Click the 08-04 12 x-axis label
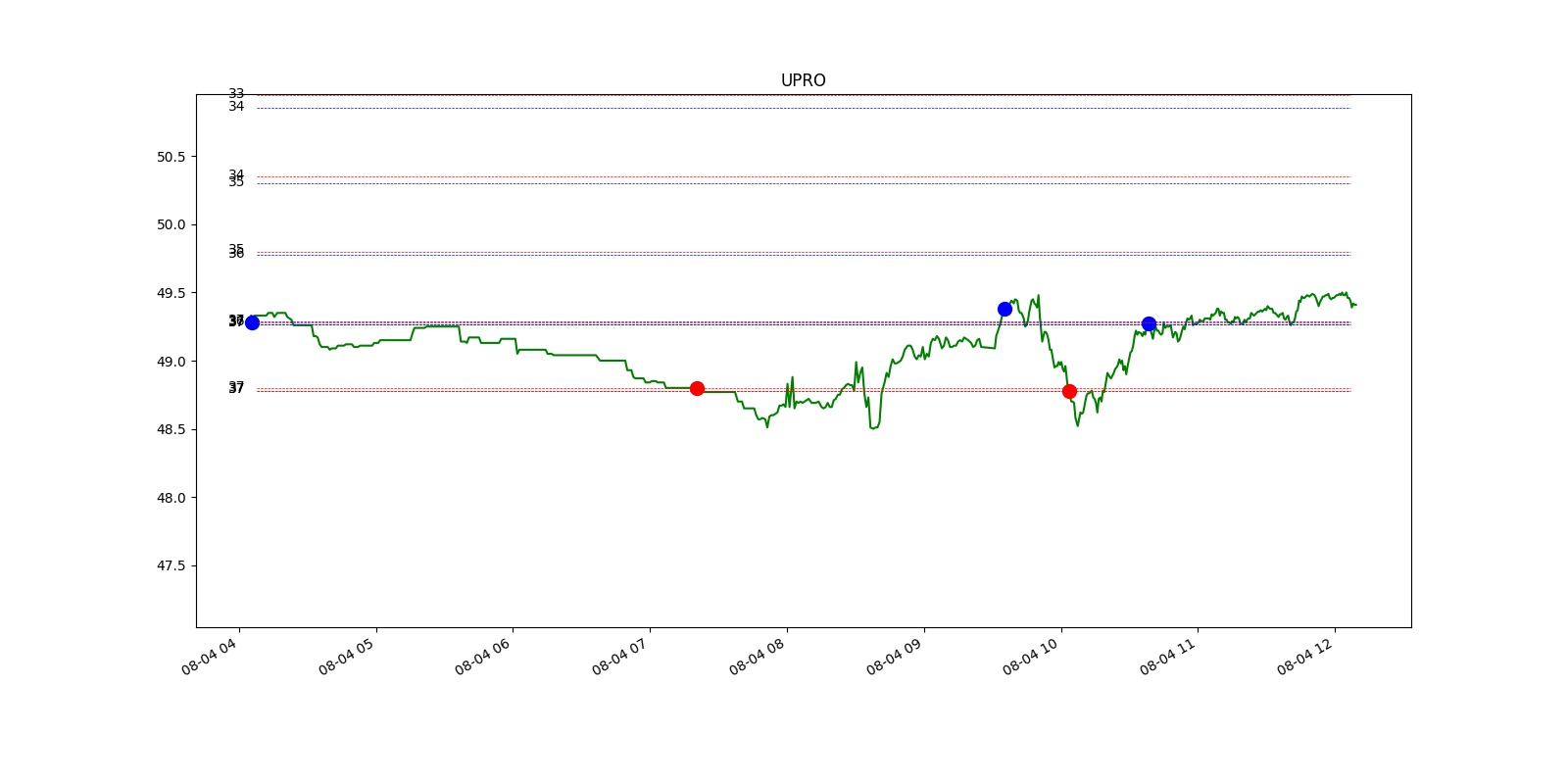This screenshot has height=784, width=1568. pyautogui.click(x=1305, y=656)
